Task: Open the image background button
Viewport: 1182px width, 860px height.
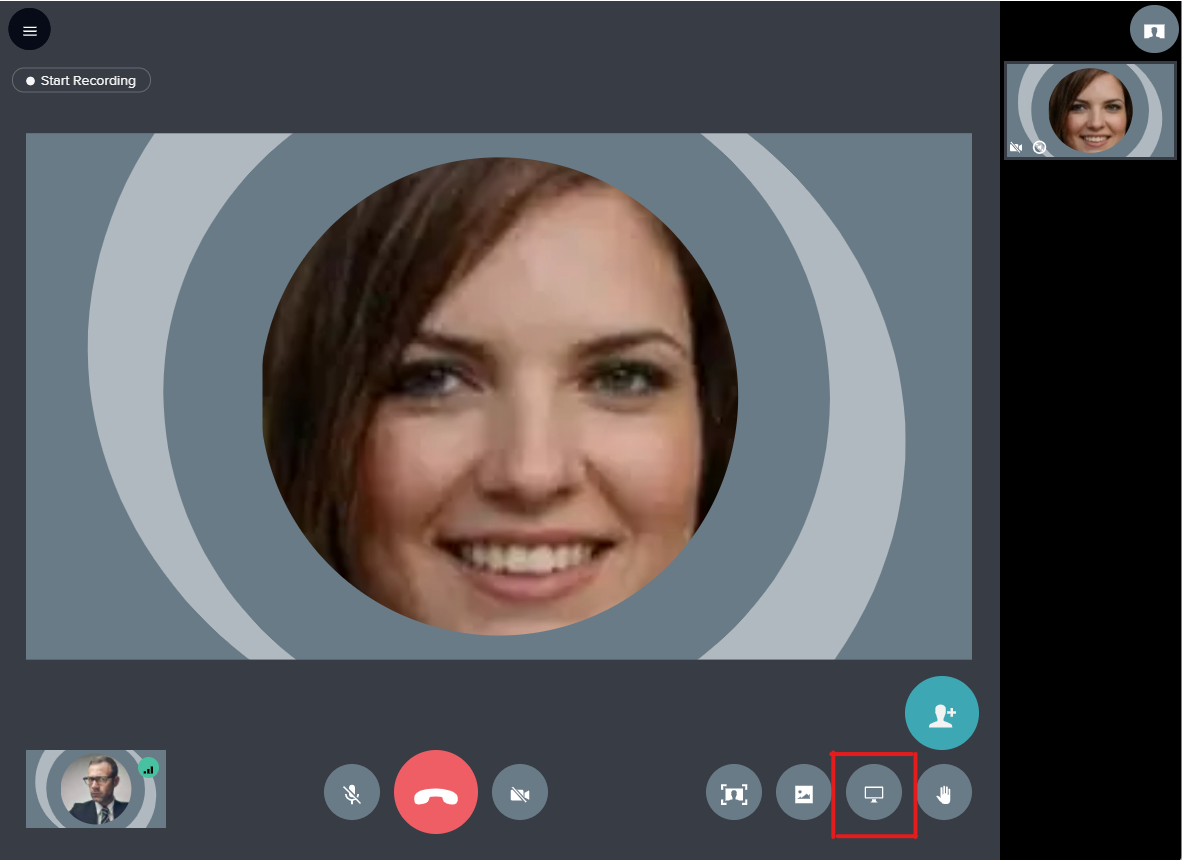Action: click(x=804, y=792)
